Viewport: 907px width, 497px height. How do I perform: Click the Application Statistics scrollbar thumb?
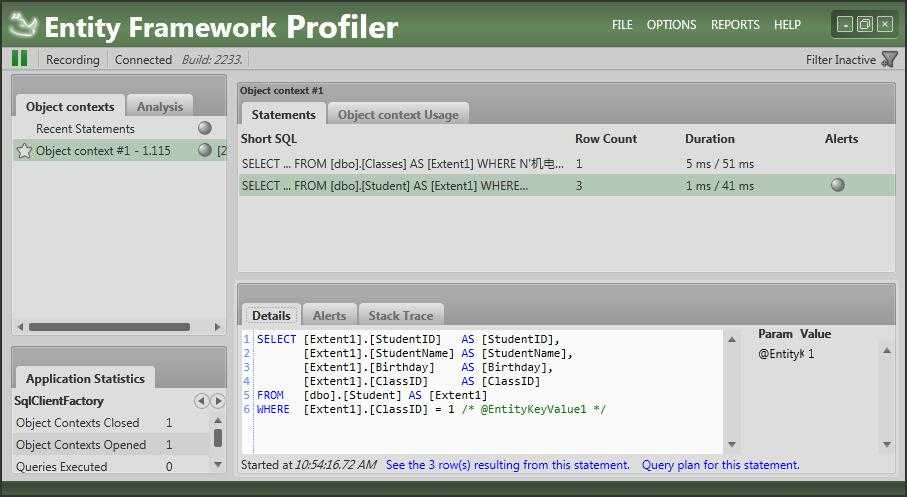(x=217, y=438)
